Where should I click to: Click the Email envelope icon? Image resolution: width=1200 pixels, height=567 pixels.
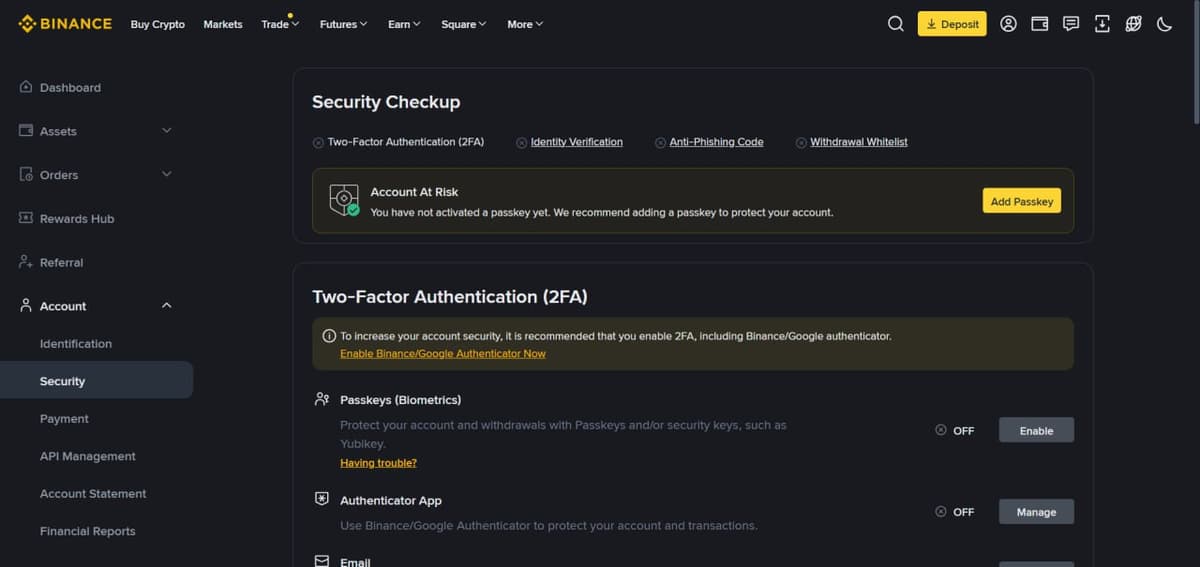point(322,562)
